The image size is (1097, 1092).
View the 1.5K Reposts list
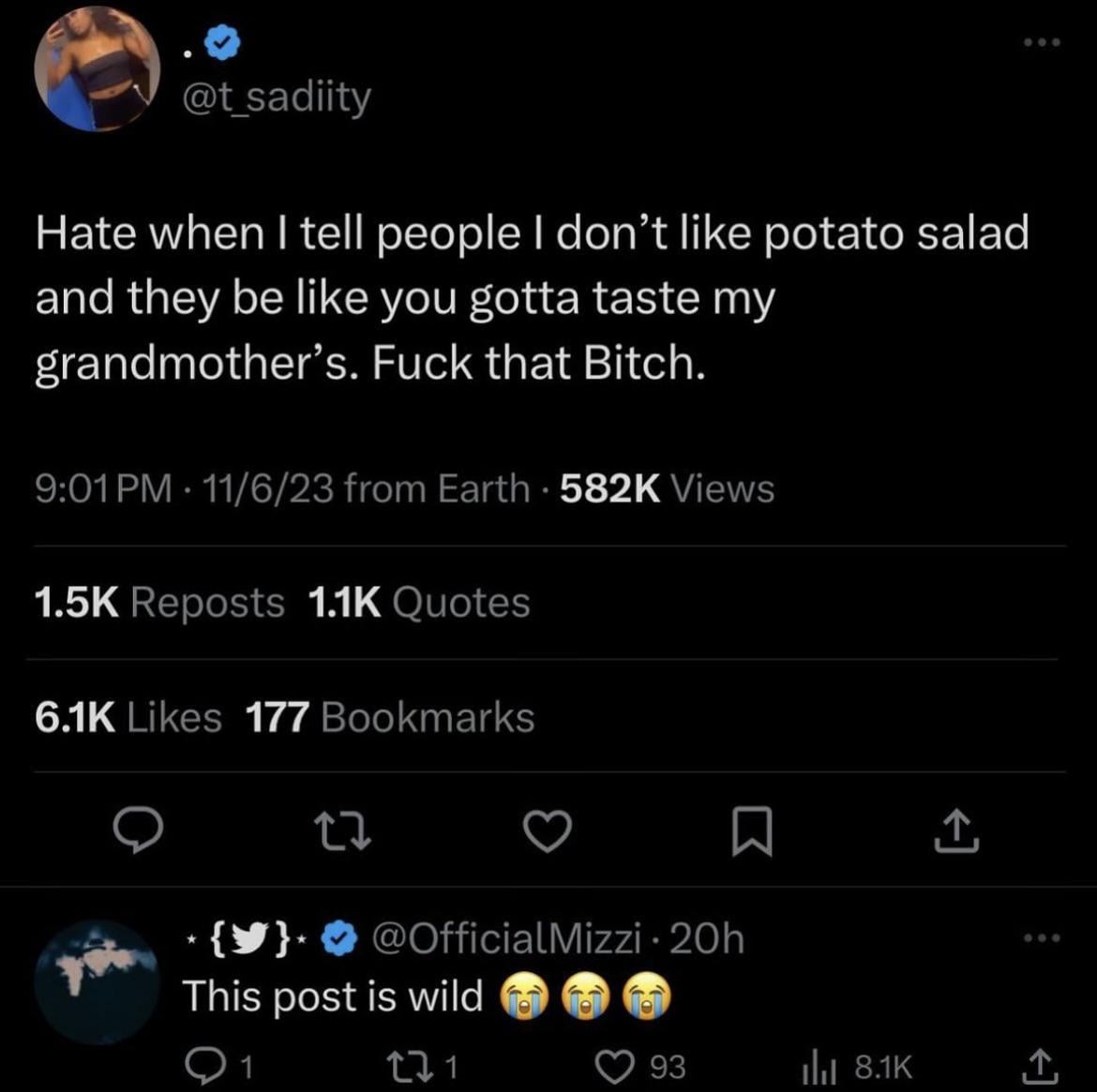pyautogui.click(x=159, y=602)
